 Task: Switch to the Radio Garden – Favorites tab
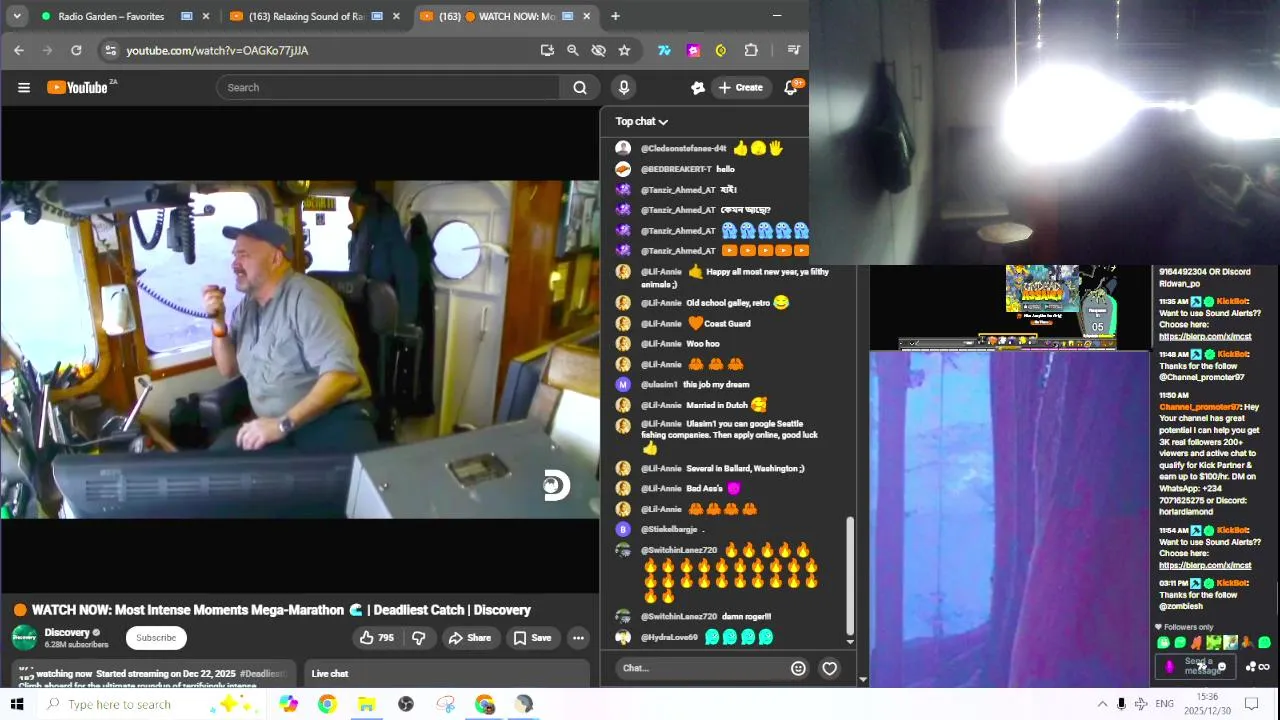[111, 17]
